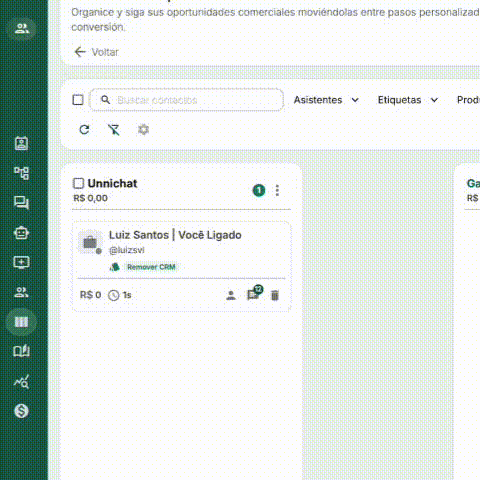This screenshot has width=480, height=480.
Task: Open the robot chatbot sidebar icon
Action: [21, 233]
